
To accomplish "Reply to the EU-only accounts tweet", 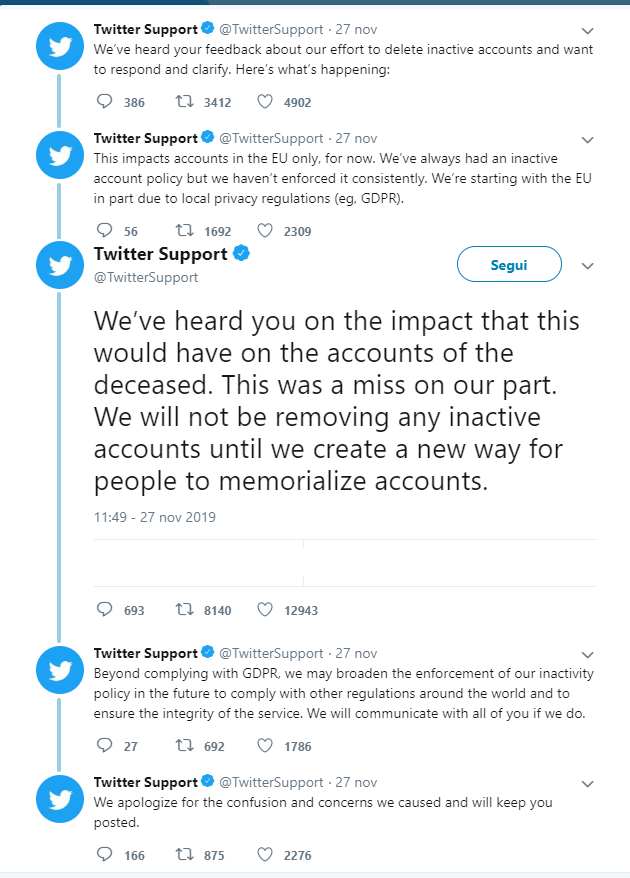I will (105, 231).
